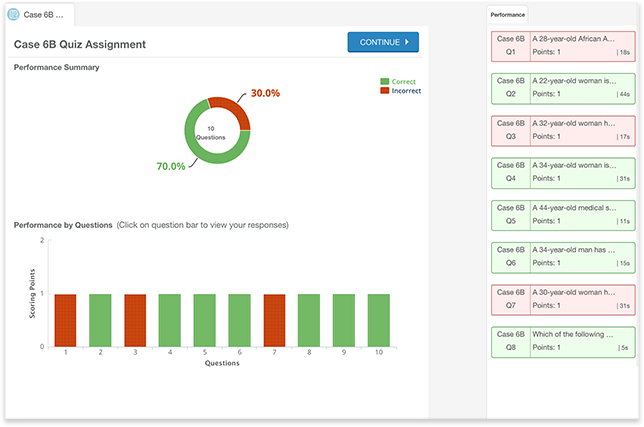Open Q2 22-year-old woman item
The width and height of the screenshot is (644, 427).
[x=563, y=88]
